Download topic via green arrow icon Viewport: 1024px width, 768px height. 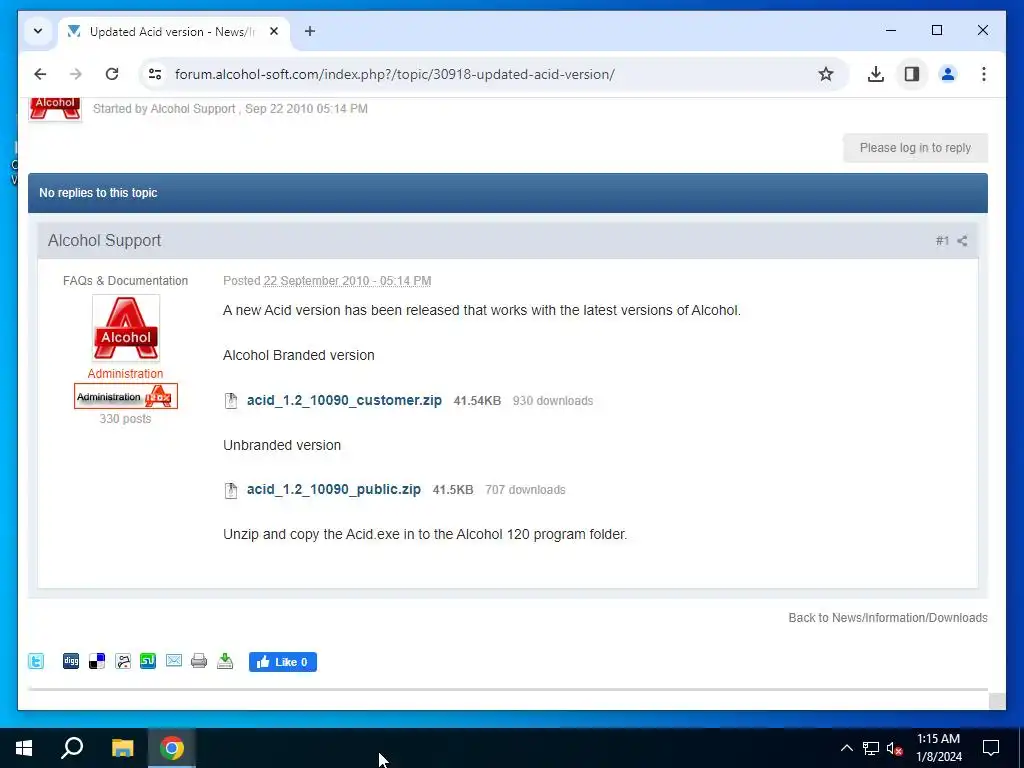[x=225, y=662]
